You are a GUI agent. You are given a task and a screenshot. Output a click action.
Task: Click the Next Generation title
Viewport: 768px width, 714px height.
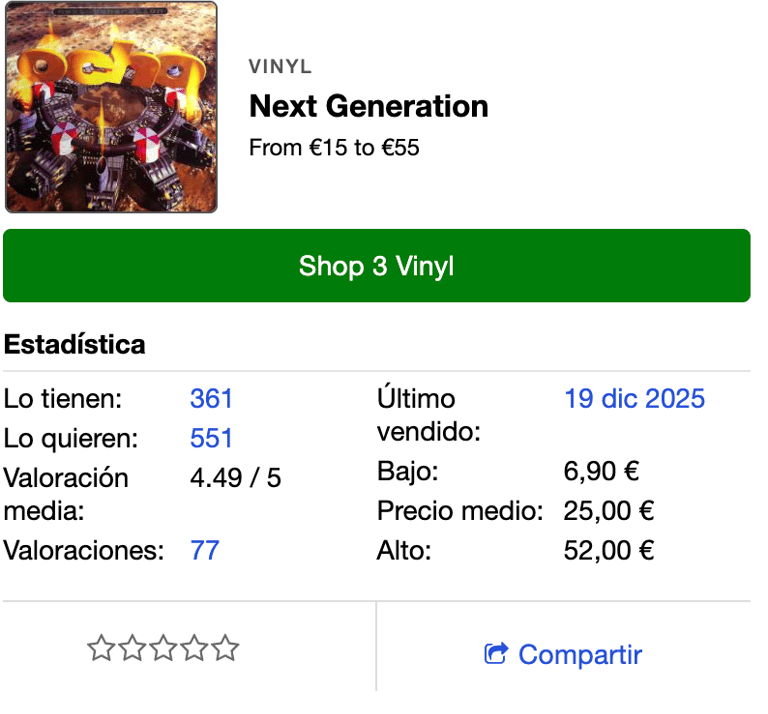click(x=368, y=106)
